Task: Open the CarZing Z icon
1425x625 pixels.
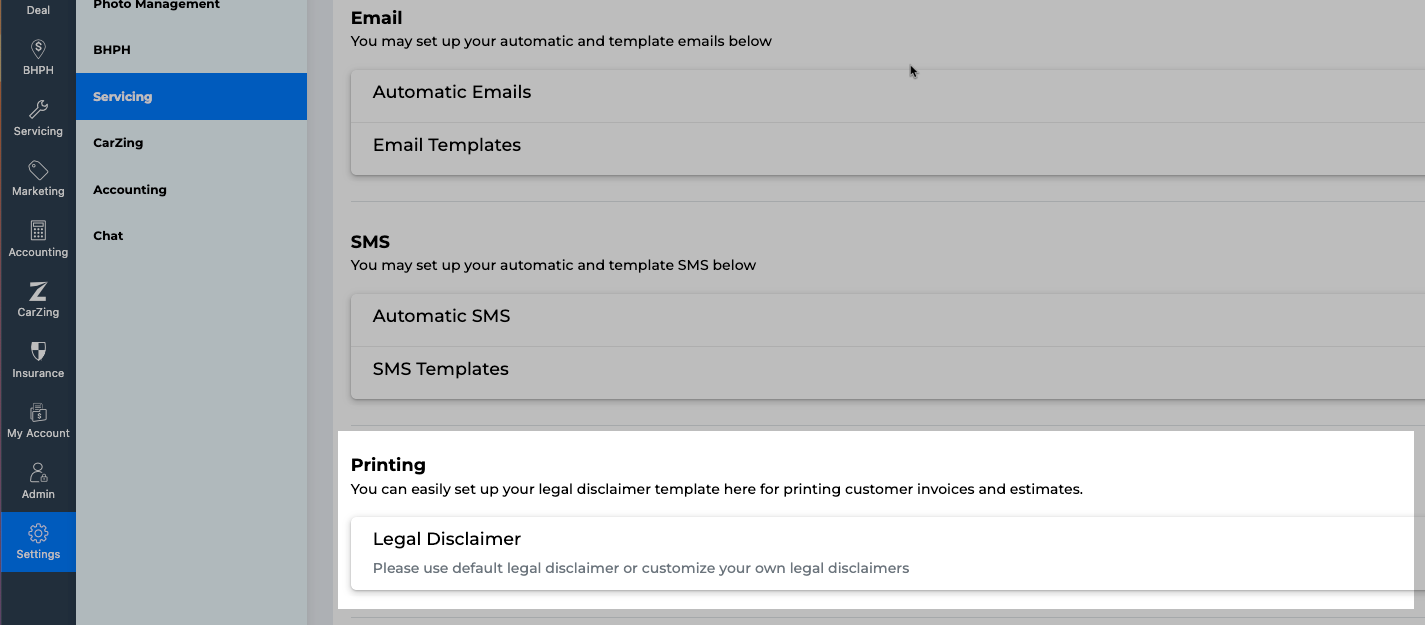Action: click(x=38, y=291)
